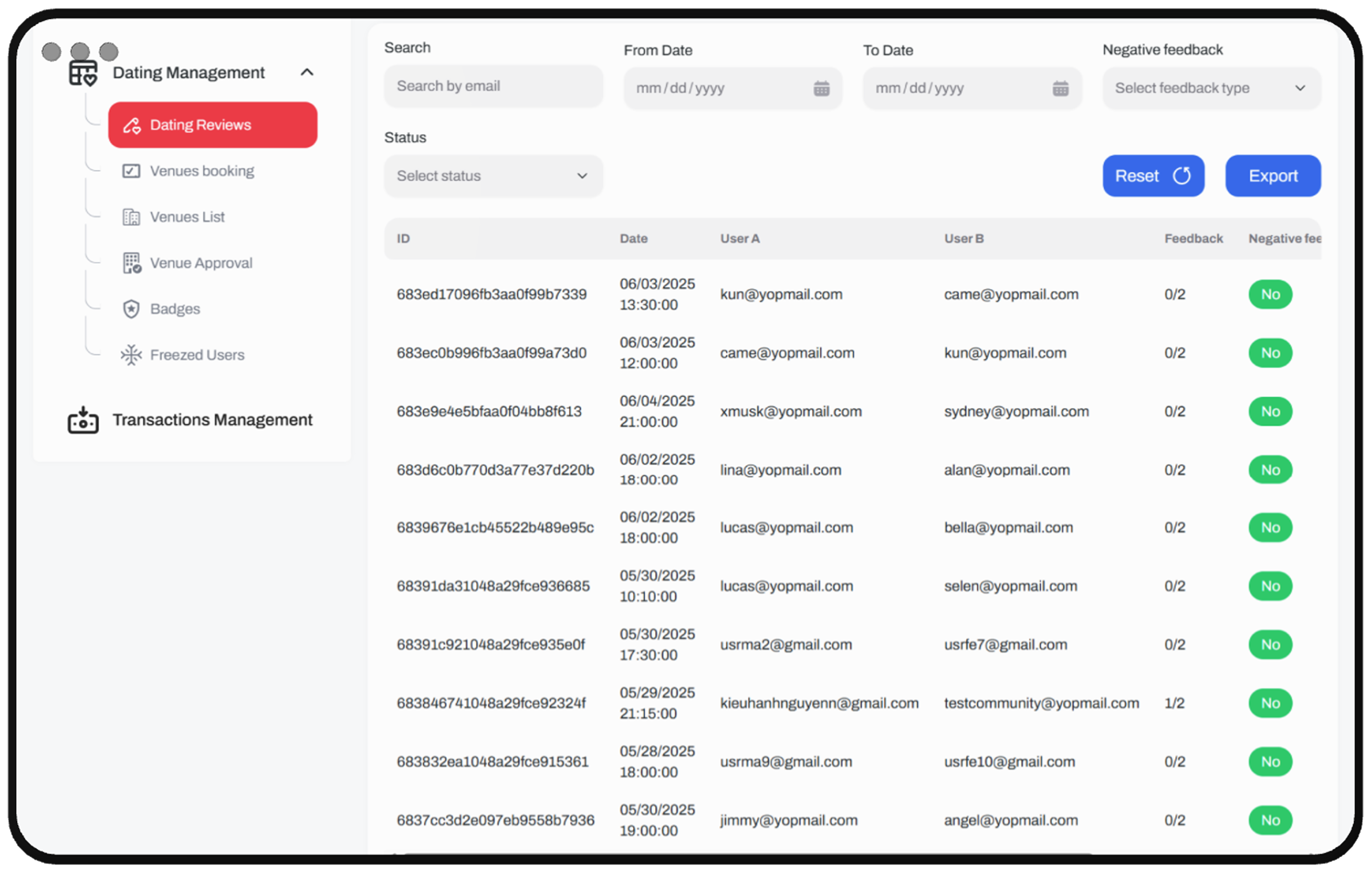Click the Venue Approval building-check icon
The width and height of the screenshot is (1372, 874).
132,263
